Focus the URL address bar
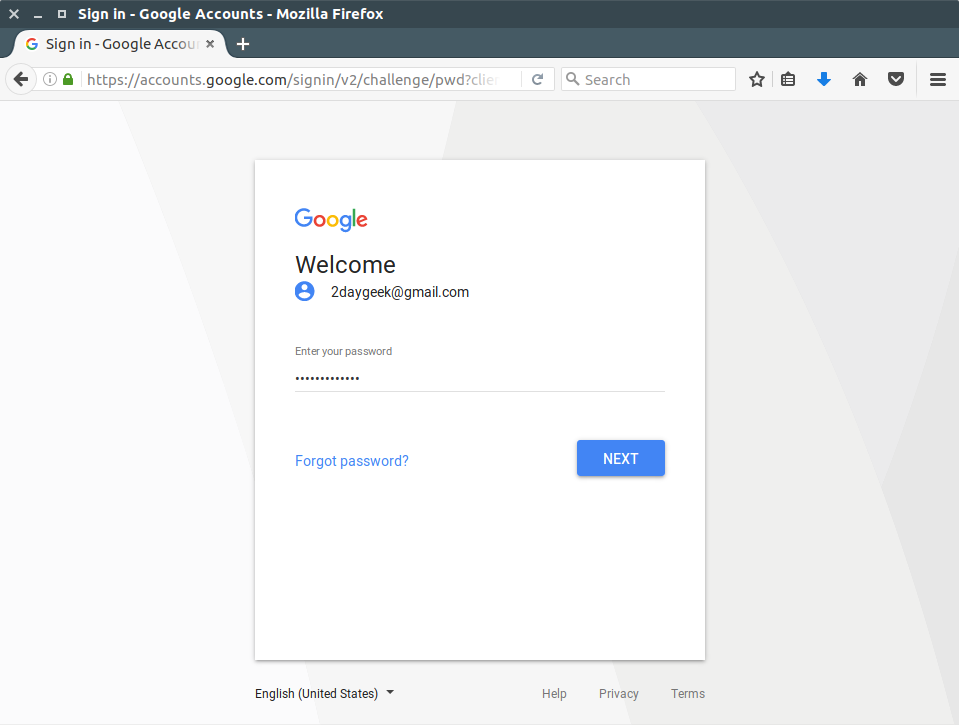This screenshot has height=725, width=959. [x=292, y=80]
